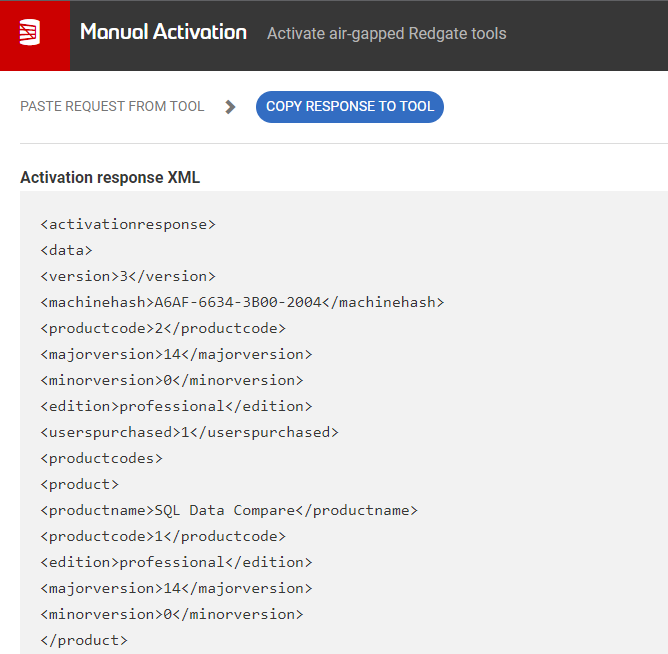
Task: Click the productname SQL Data Compare line
Action: pos(229,510)
